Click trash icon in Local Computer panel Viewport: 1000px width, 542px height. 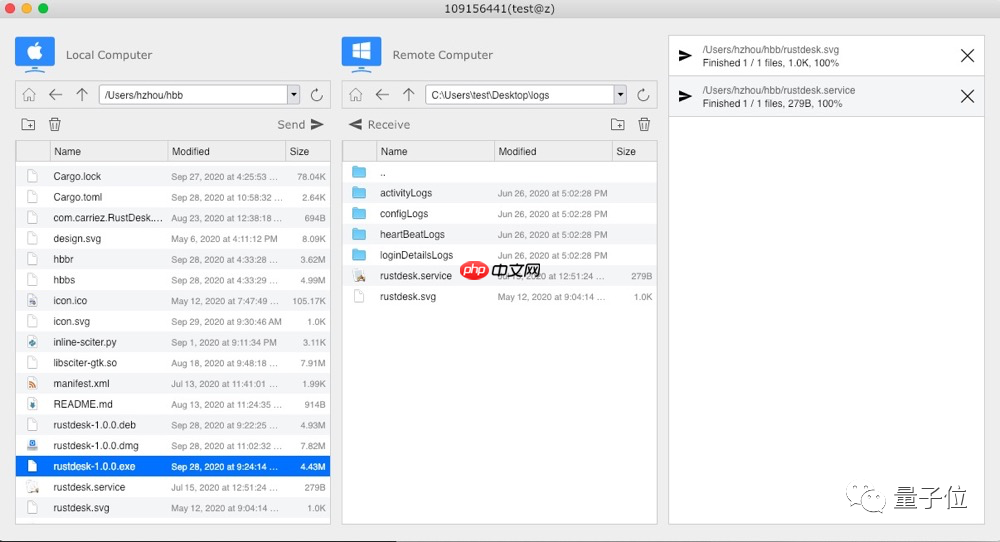(x=55, y=124)
